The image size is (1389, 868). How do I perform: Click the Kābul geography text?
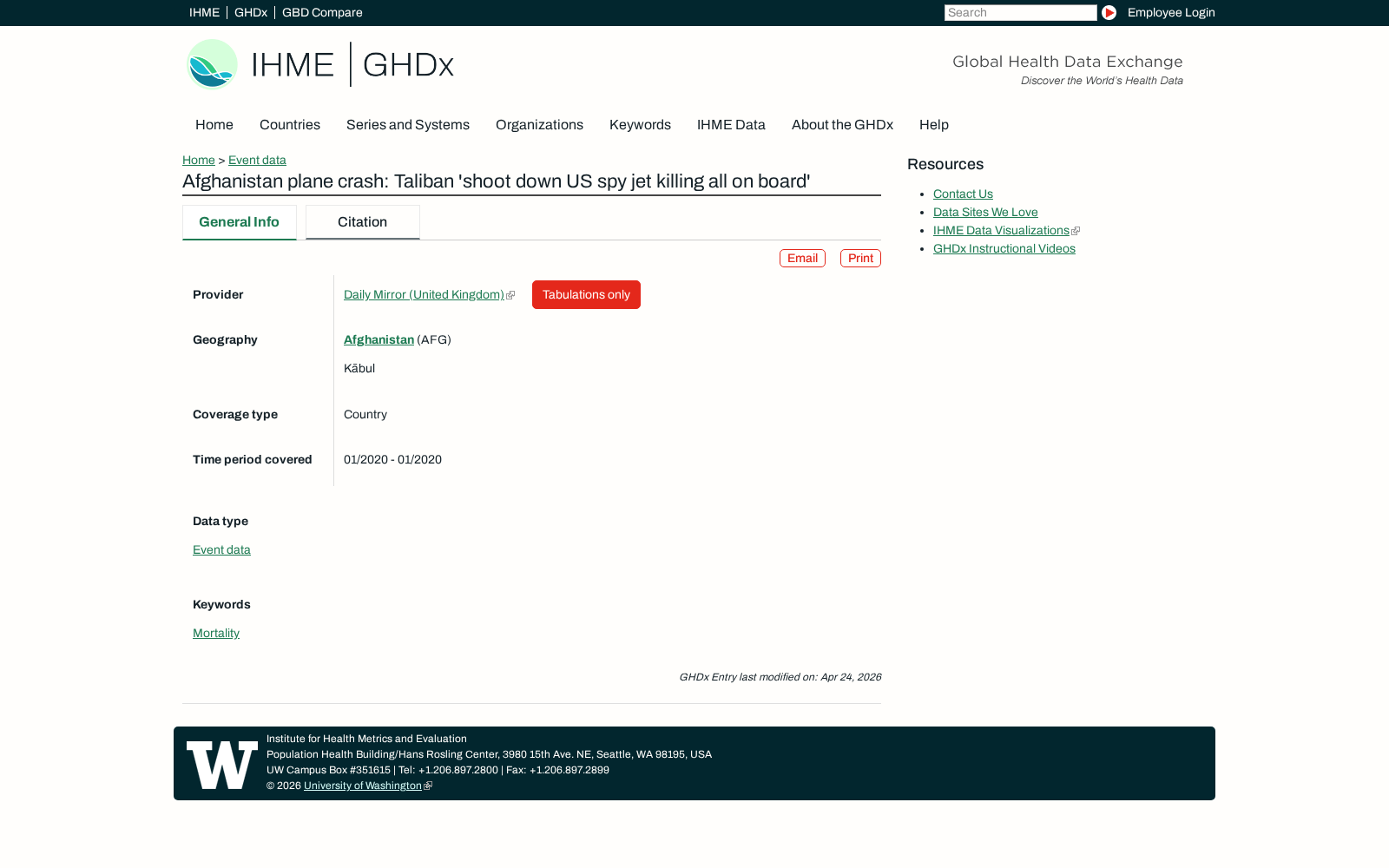(359, 369)
